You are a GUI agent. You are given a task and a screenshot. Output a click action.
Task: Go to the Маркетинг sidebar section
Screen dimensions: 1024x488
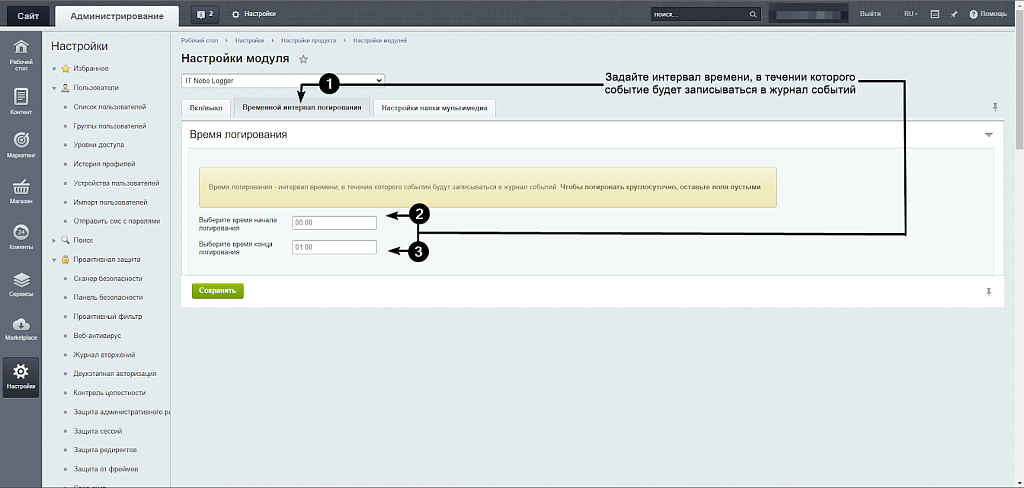click(21, 145)
